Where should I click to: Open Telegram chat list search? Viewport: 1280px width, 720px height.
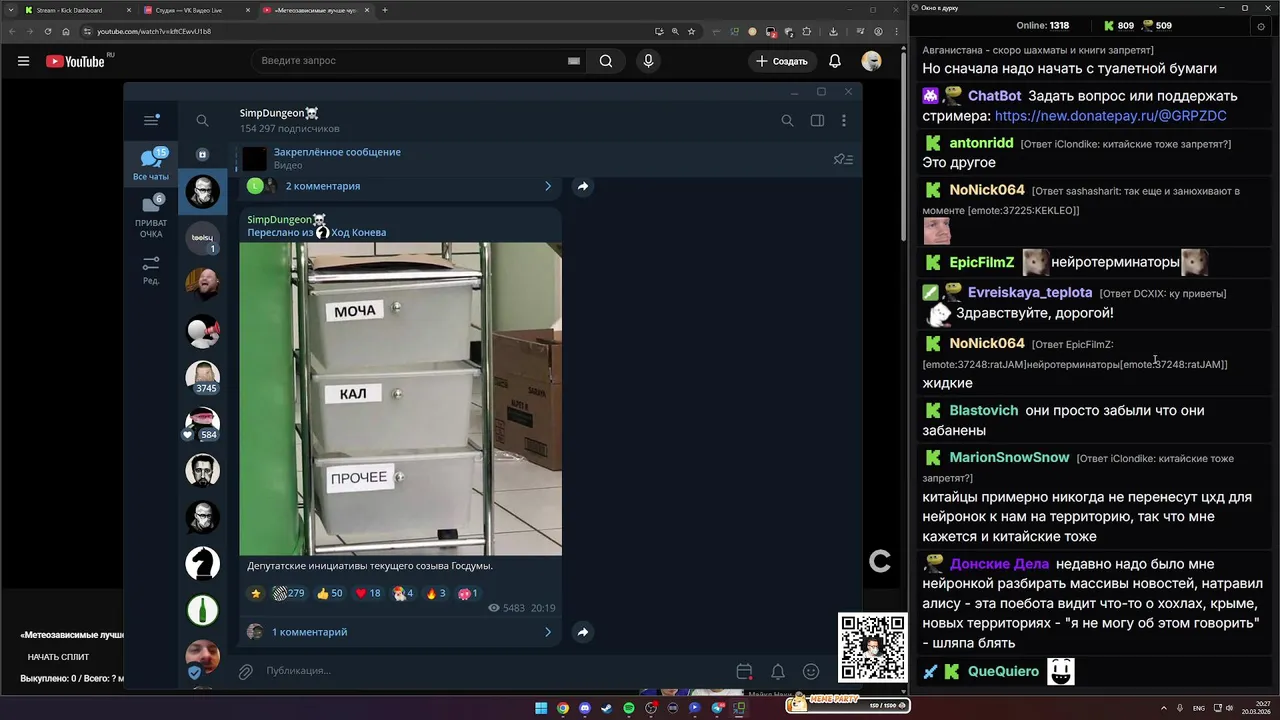pos(202,121)
